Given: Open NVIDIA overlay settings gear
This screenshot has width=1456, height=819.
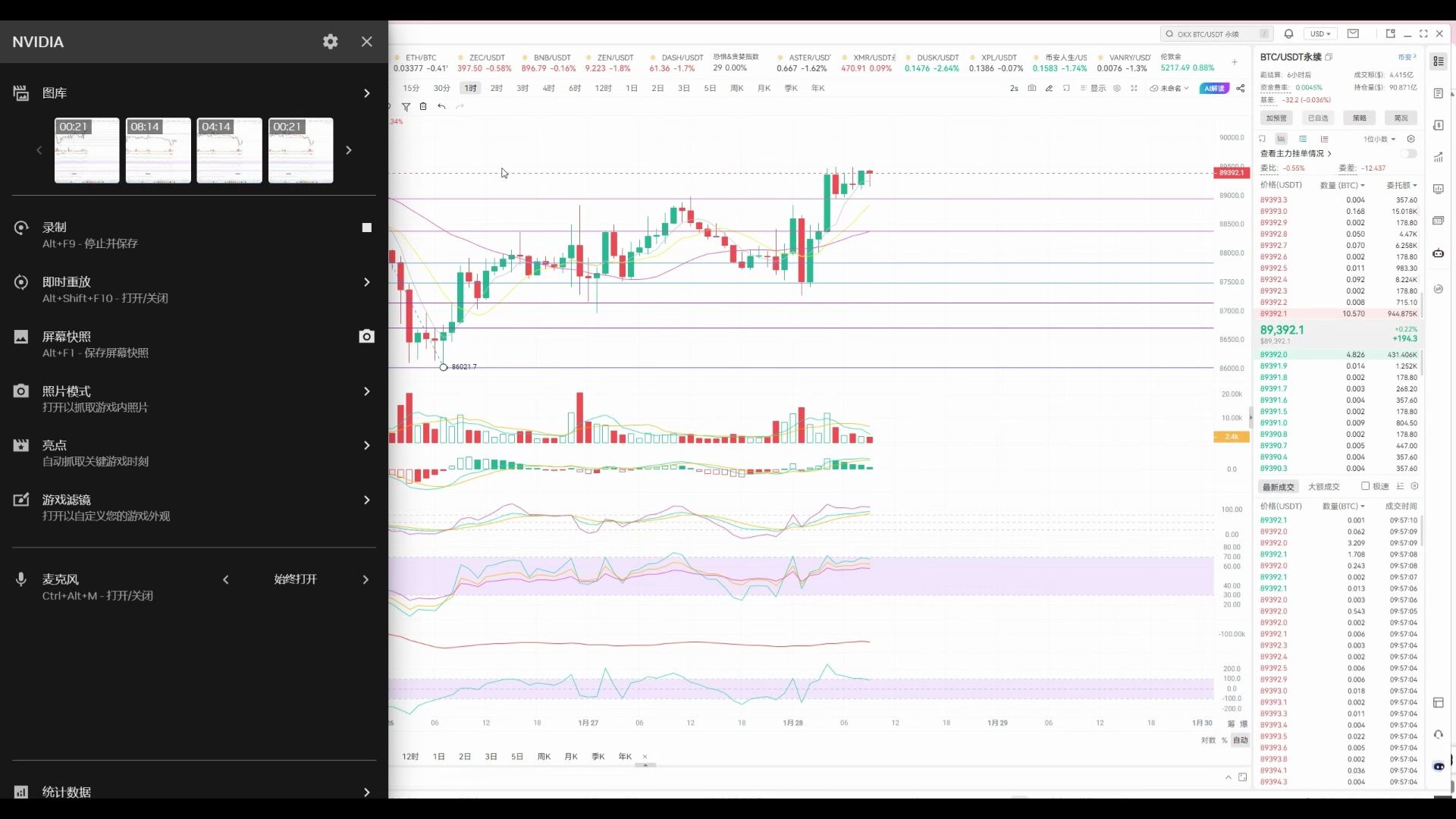Looking at the screenshot, I should click(x=330, y=42).
